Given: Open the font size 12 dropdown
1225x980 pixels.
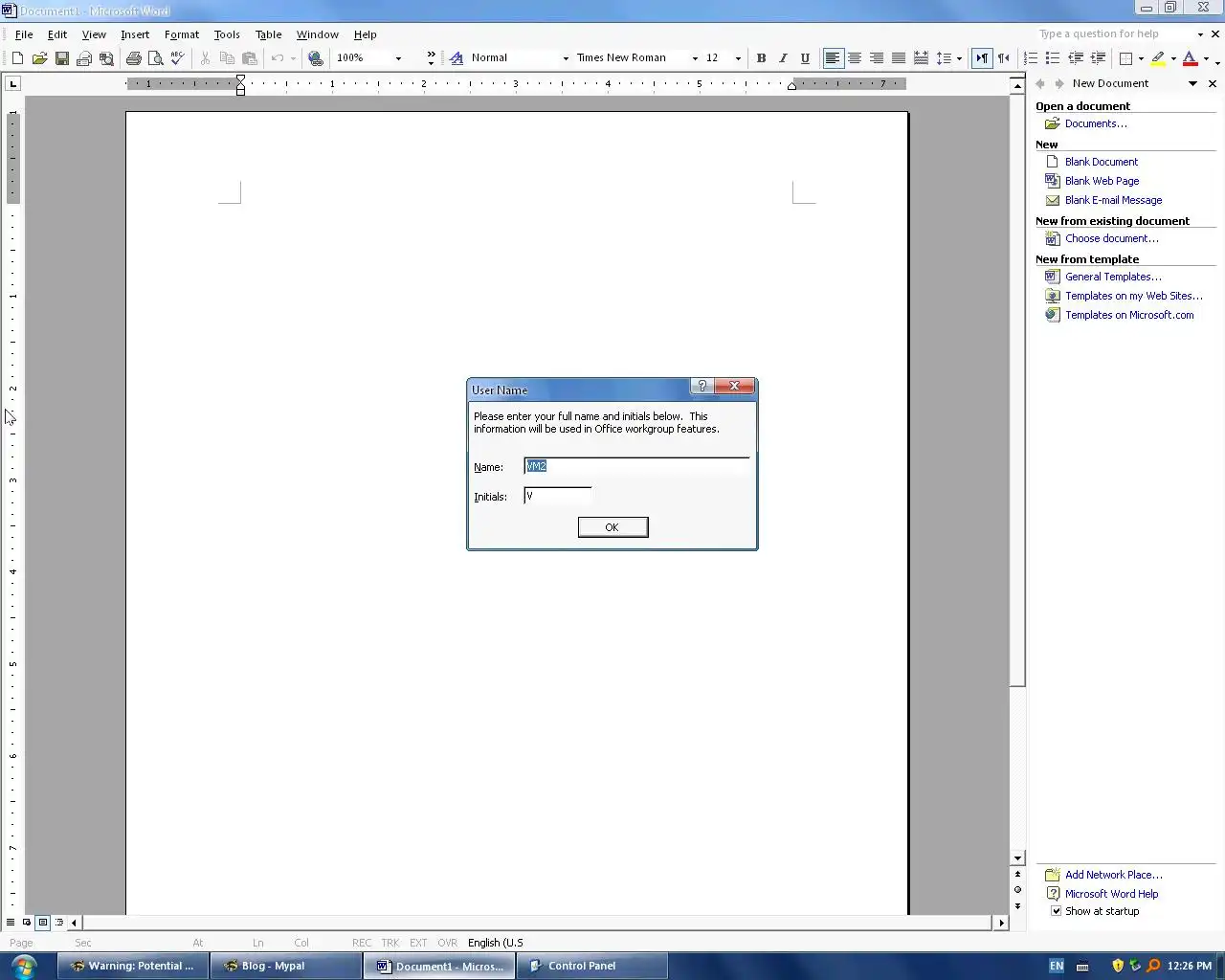Looking at the screenshot, I should click(738, 58).
